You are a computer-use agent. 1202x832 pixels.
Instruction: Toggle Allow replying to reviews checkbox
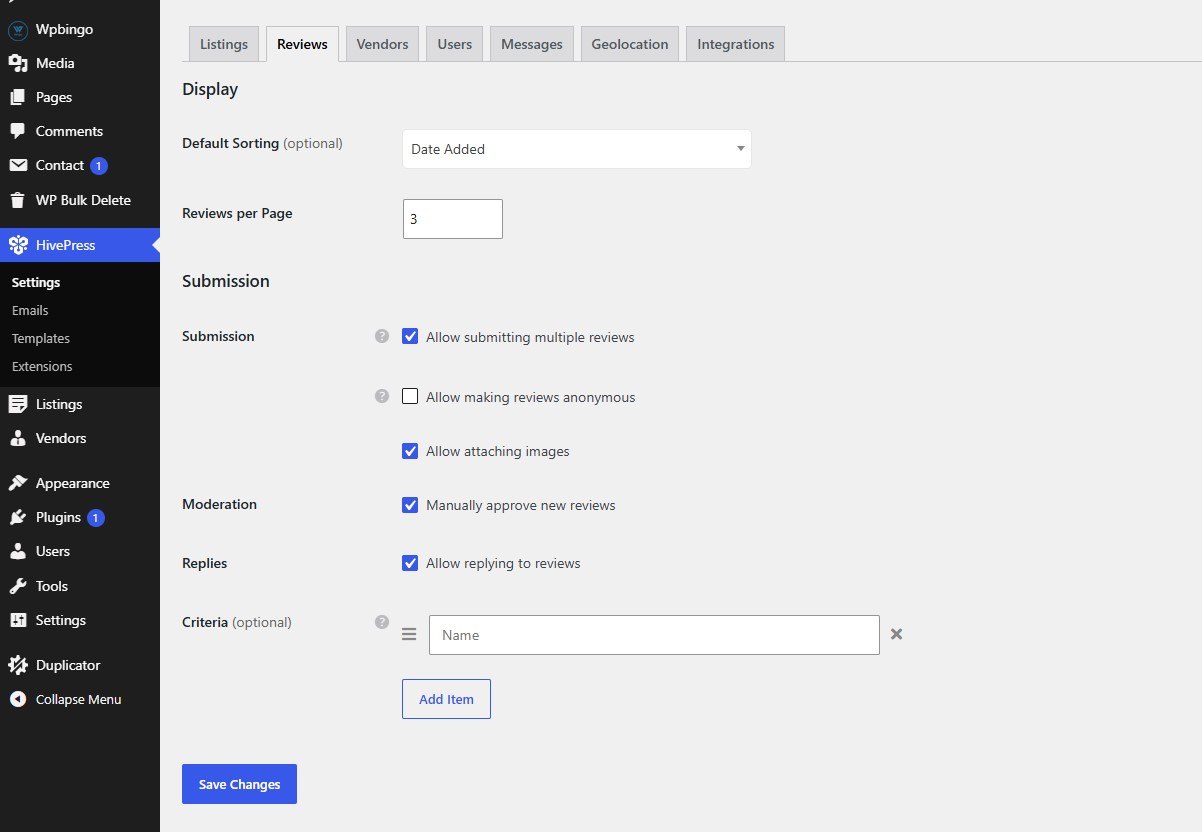410,563
